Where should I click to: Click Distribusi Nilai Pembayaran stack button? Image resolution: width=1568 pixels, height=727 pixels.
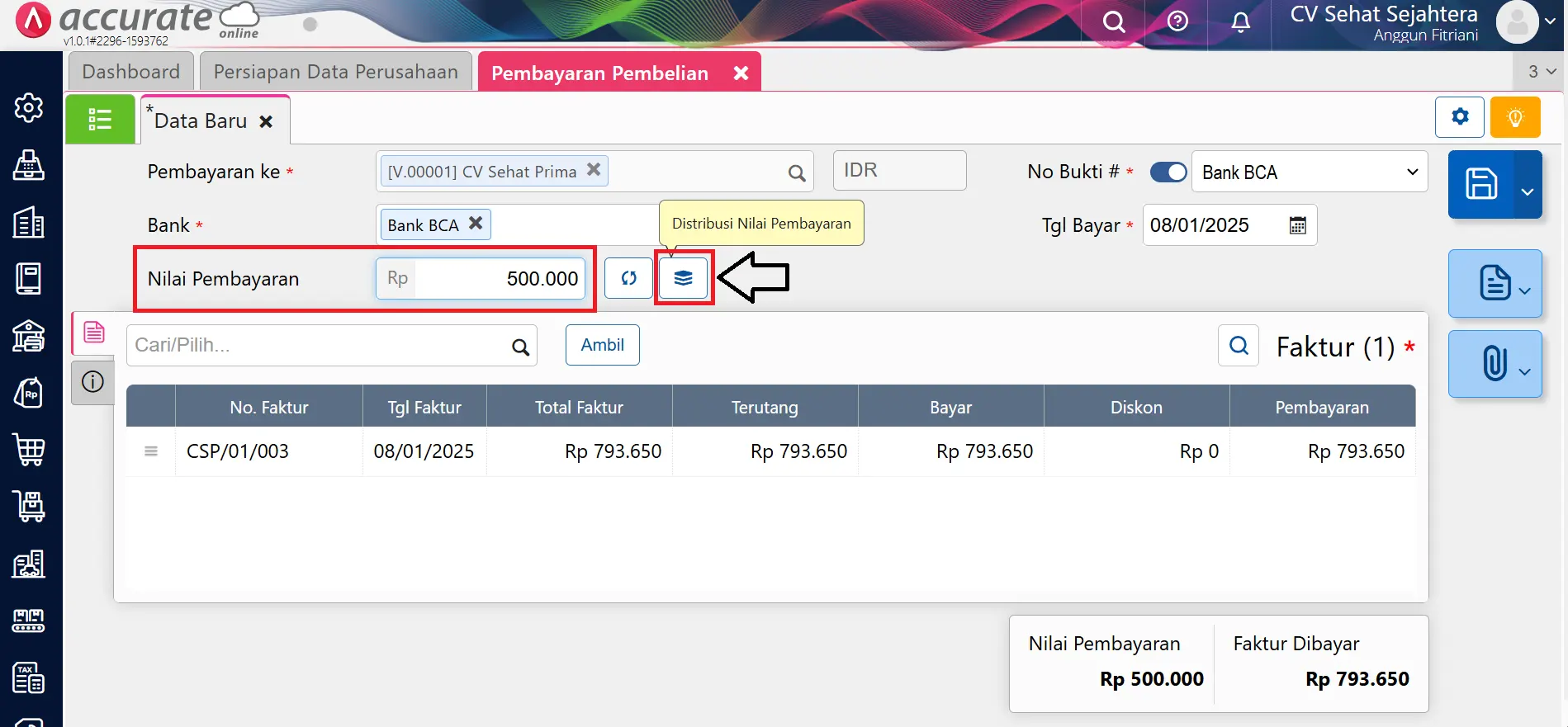tap(684, 278)
